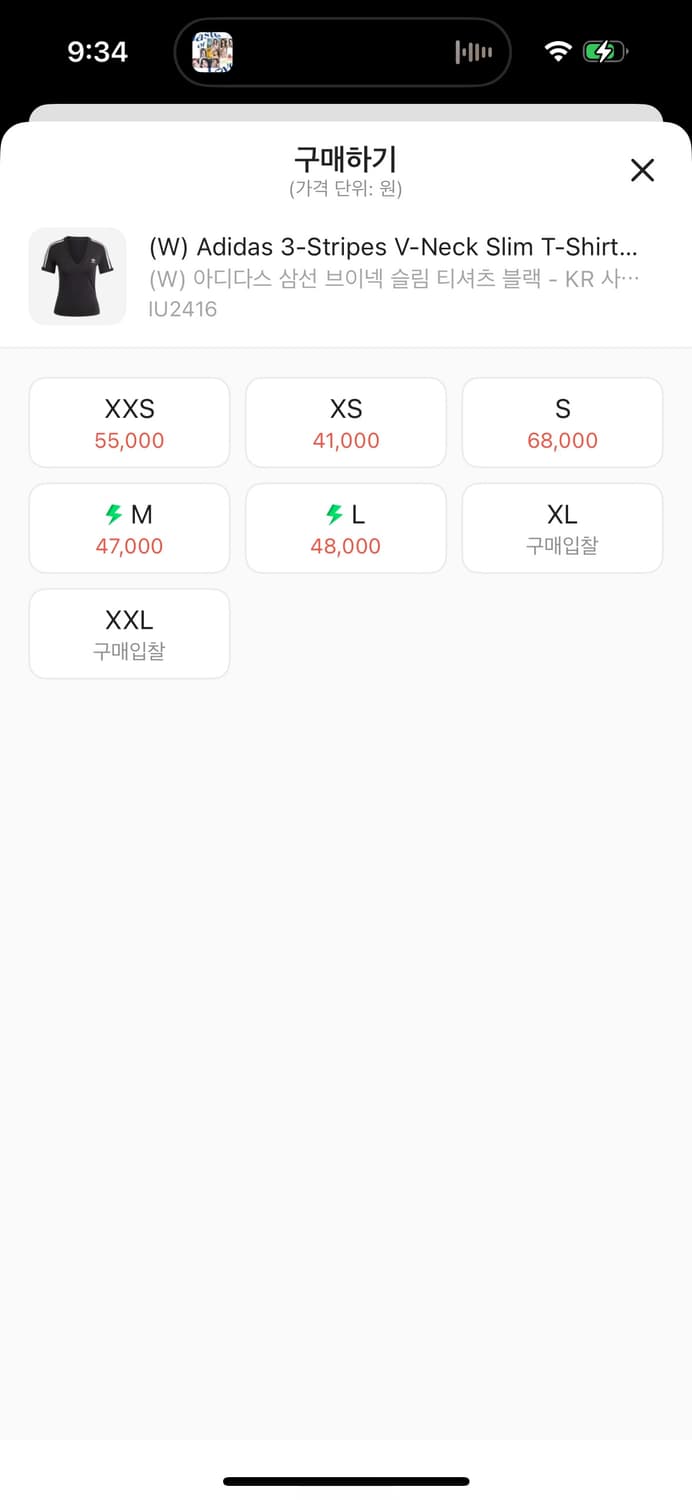Tap the status bar clock 9:34
The image size is (692, 1500).
pos(97,52)
